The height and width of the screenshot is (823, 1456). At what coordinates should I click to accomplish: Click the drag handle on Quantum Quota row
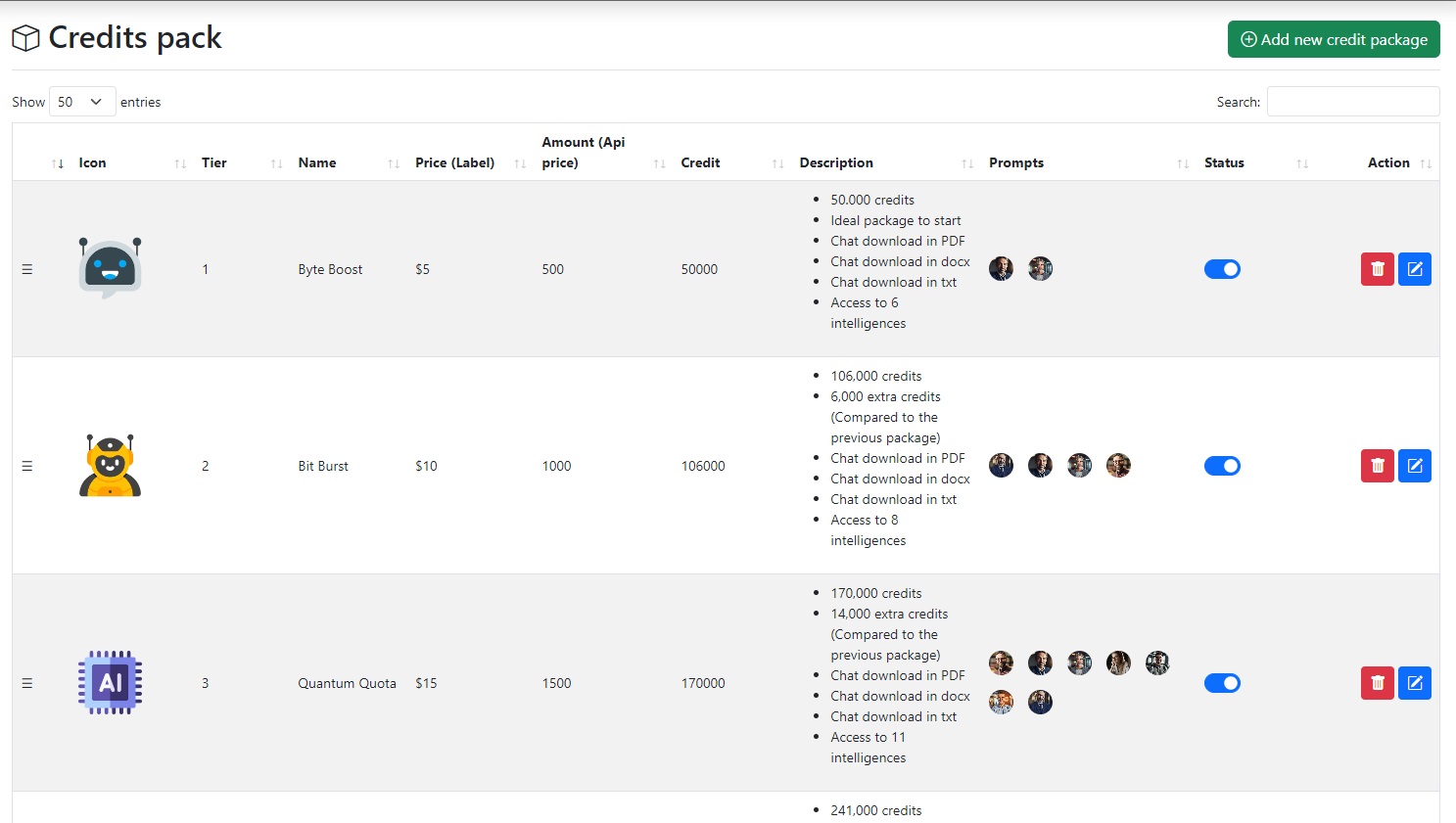[x=27, y=683]
